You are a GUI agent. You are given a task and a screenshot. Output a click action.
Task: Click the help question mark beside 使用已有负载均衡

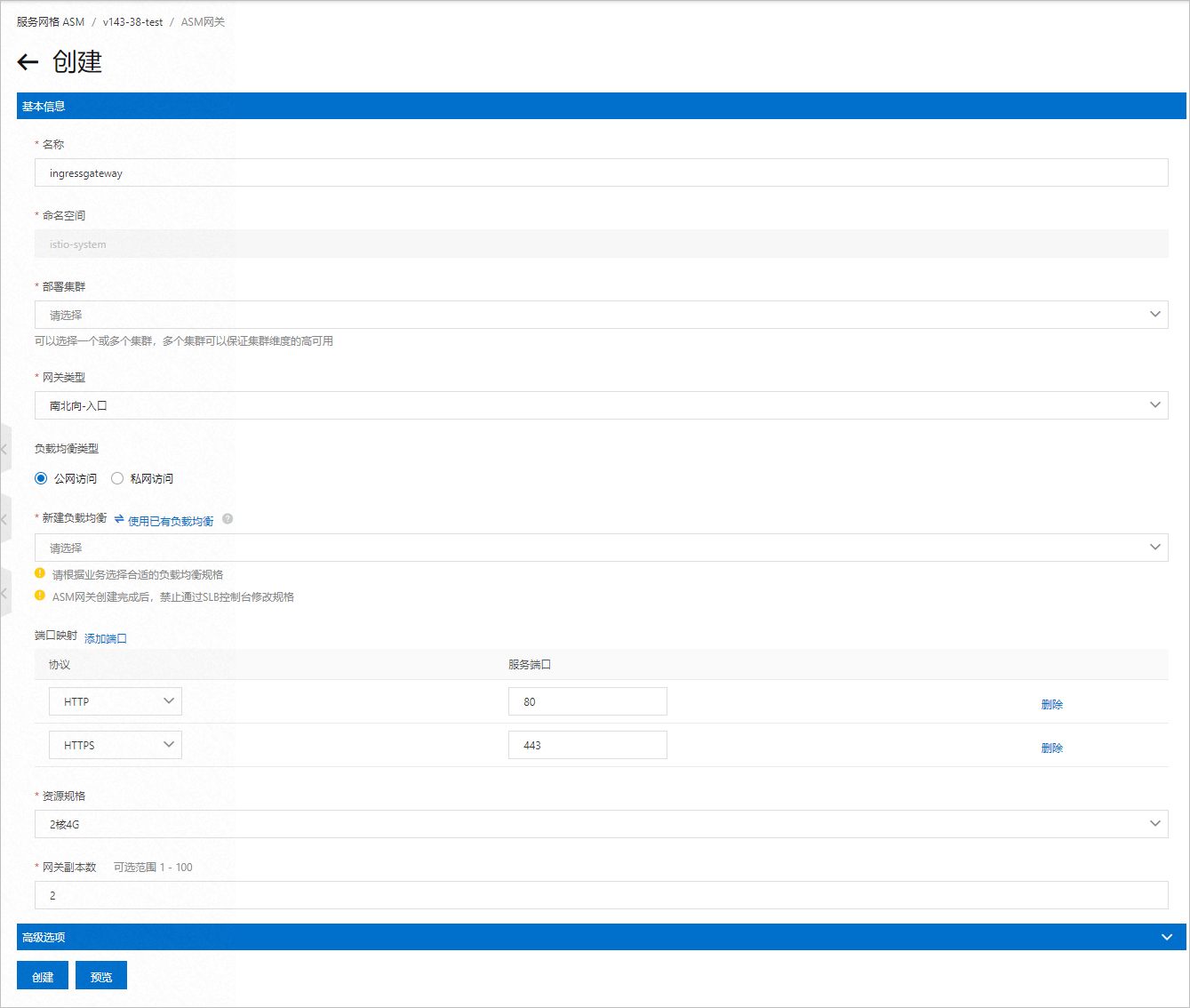click(228, 519)
